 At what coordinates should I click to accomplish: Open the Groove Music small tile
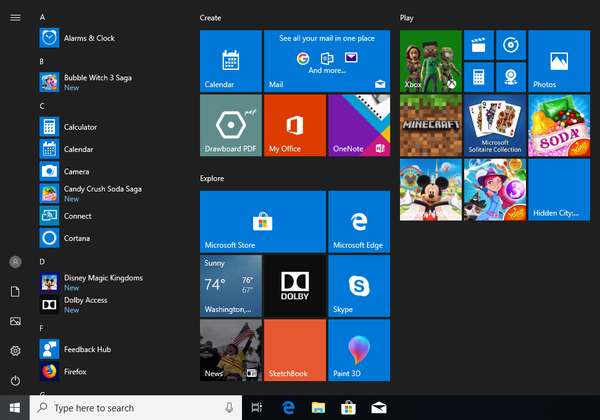click(511, 45)
